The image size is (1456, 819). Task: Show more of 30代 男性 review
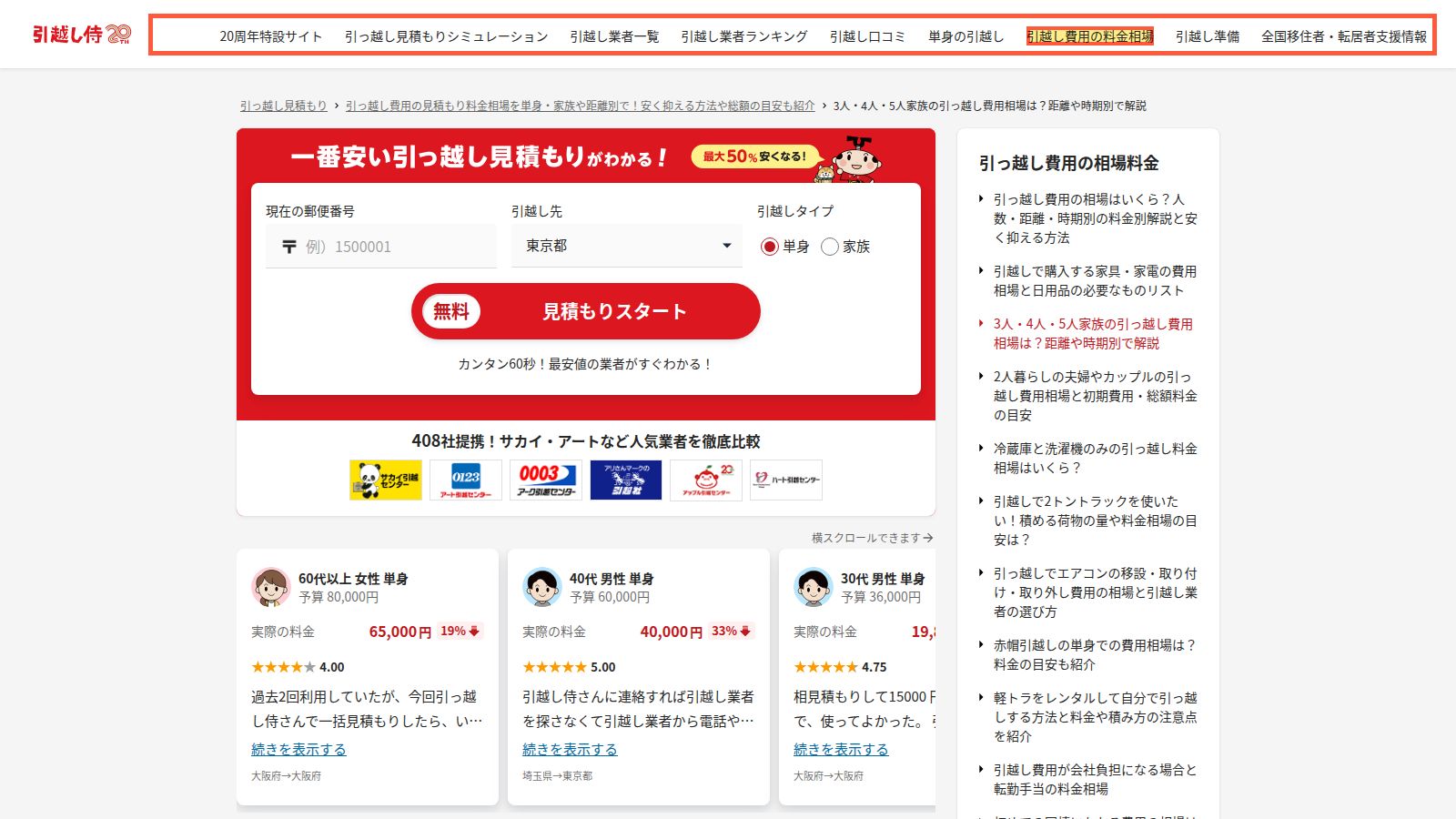(841, 749)
